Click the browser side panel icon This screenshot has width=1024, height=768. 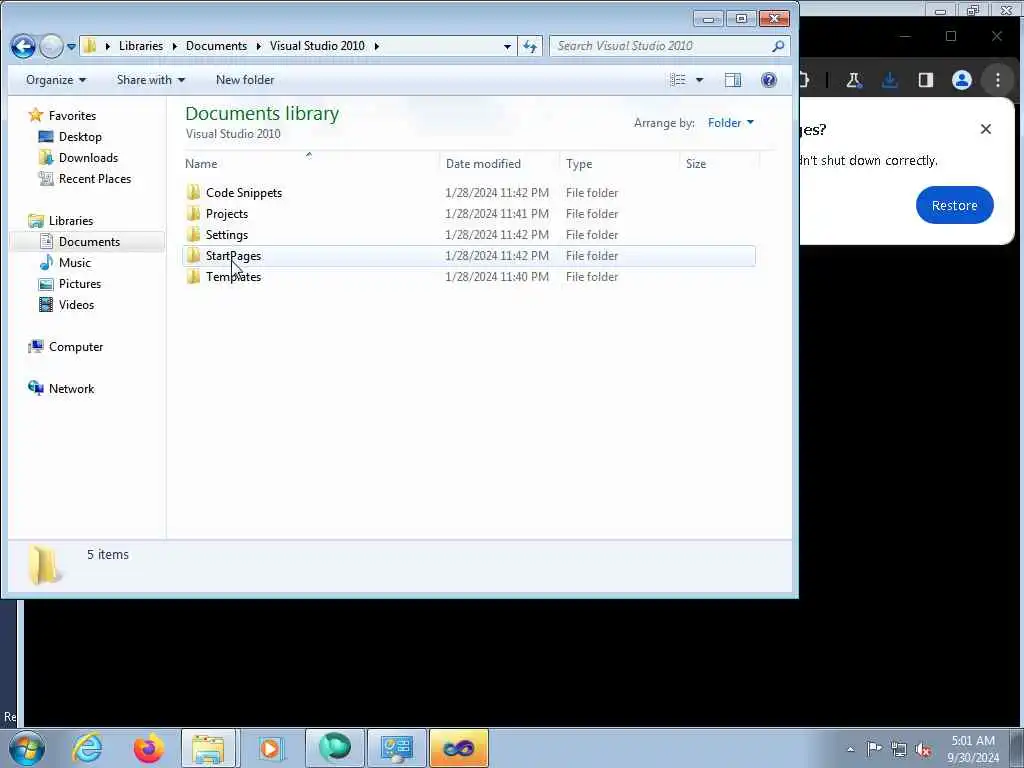click(x=925, y=80)
